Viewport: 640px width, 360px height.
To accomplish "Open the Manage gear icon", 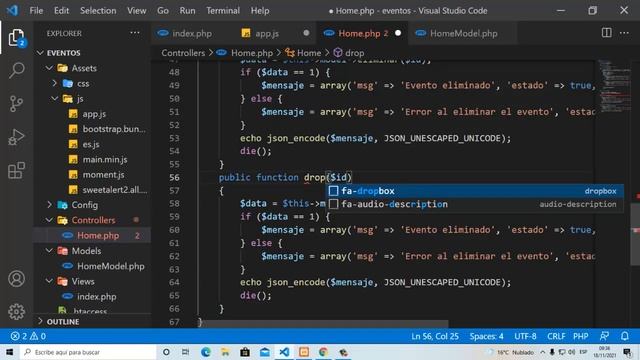I will pyautogui.click(x=16, y=311).
